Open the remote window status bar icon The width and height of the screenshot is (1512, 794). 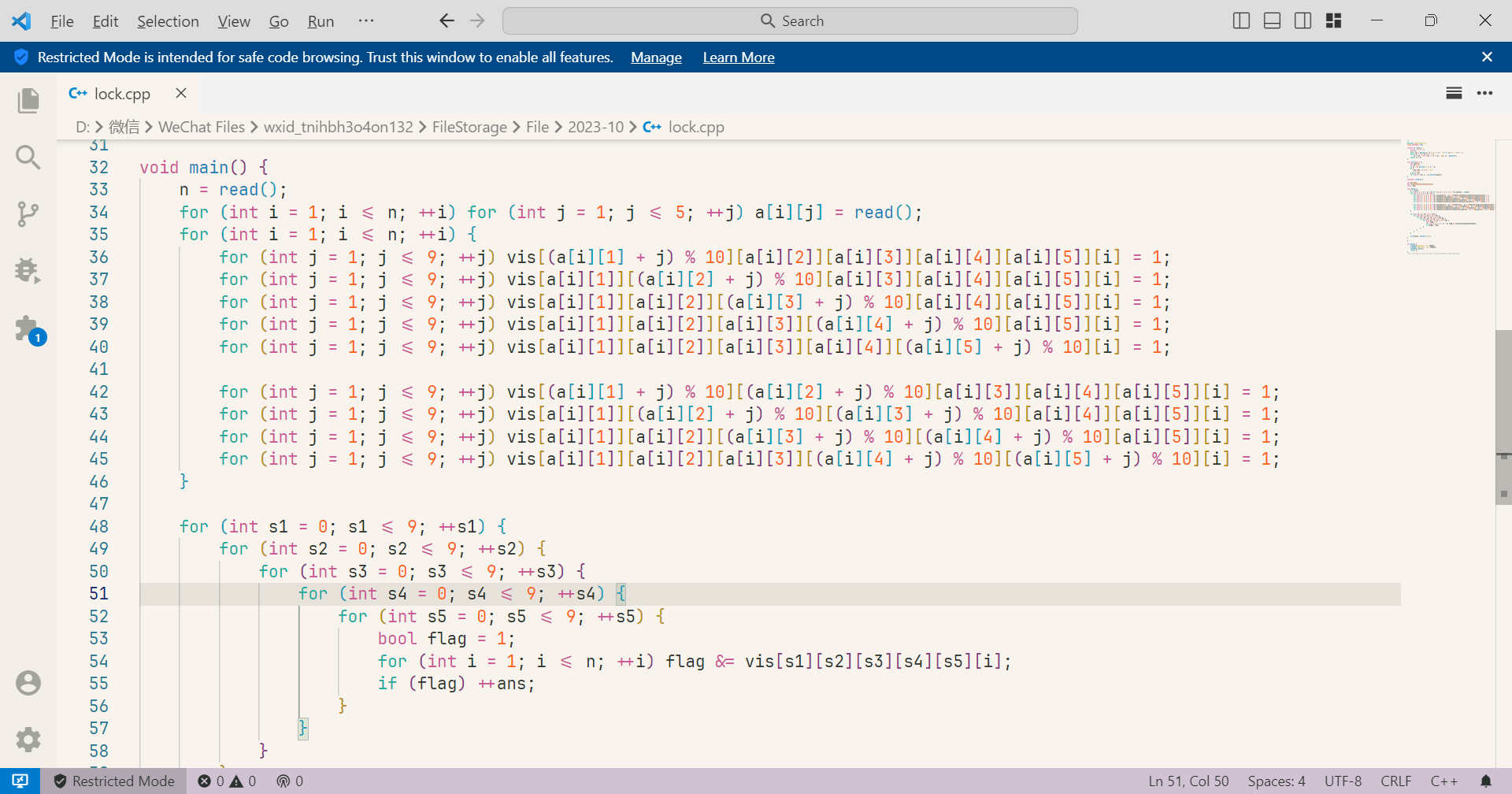pyautogui.click(x=20, y=781)
